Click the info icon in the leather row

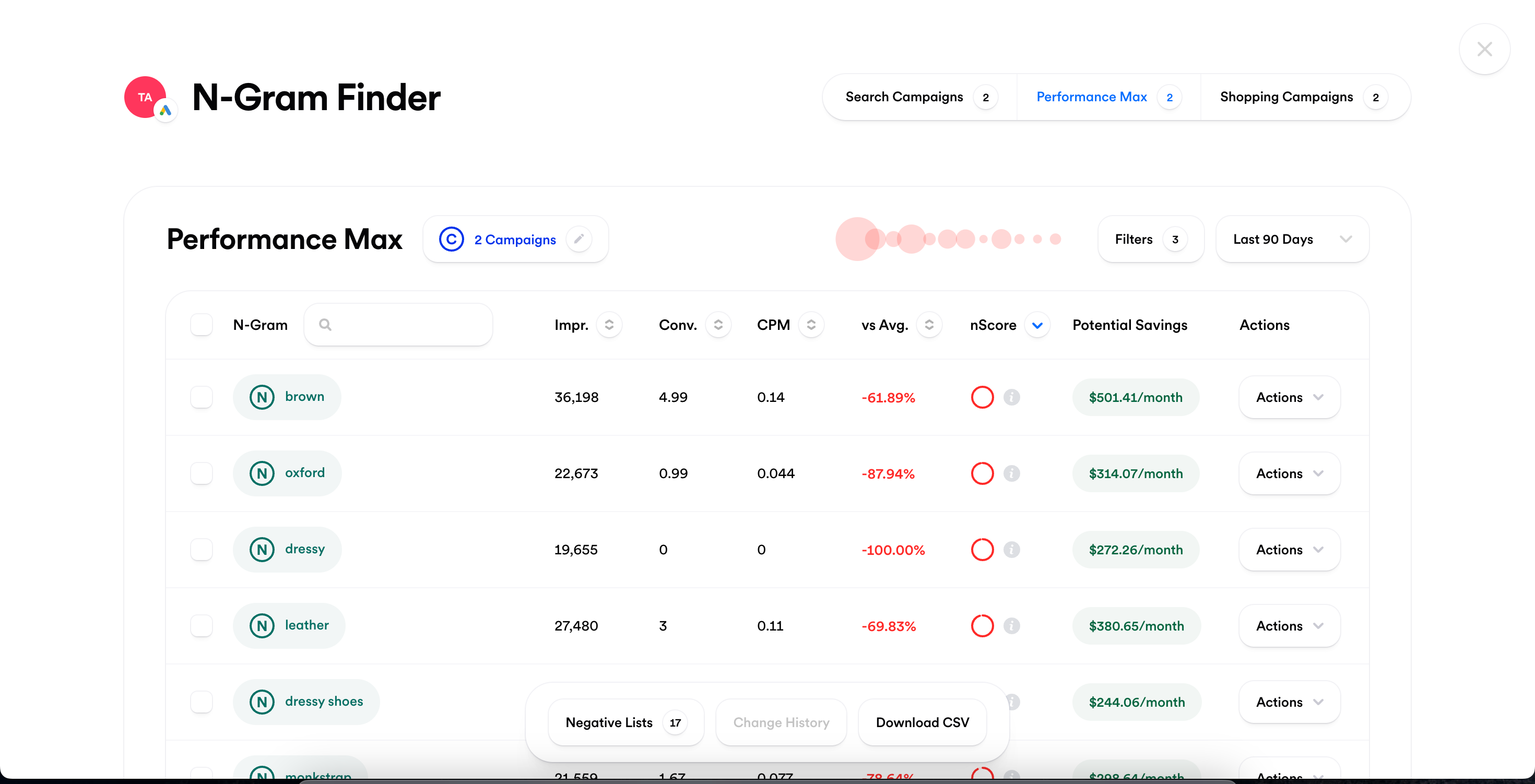(1011, 625)
